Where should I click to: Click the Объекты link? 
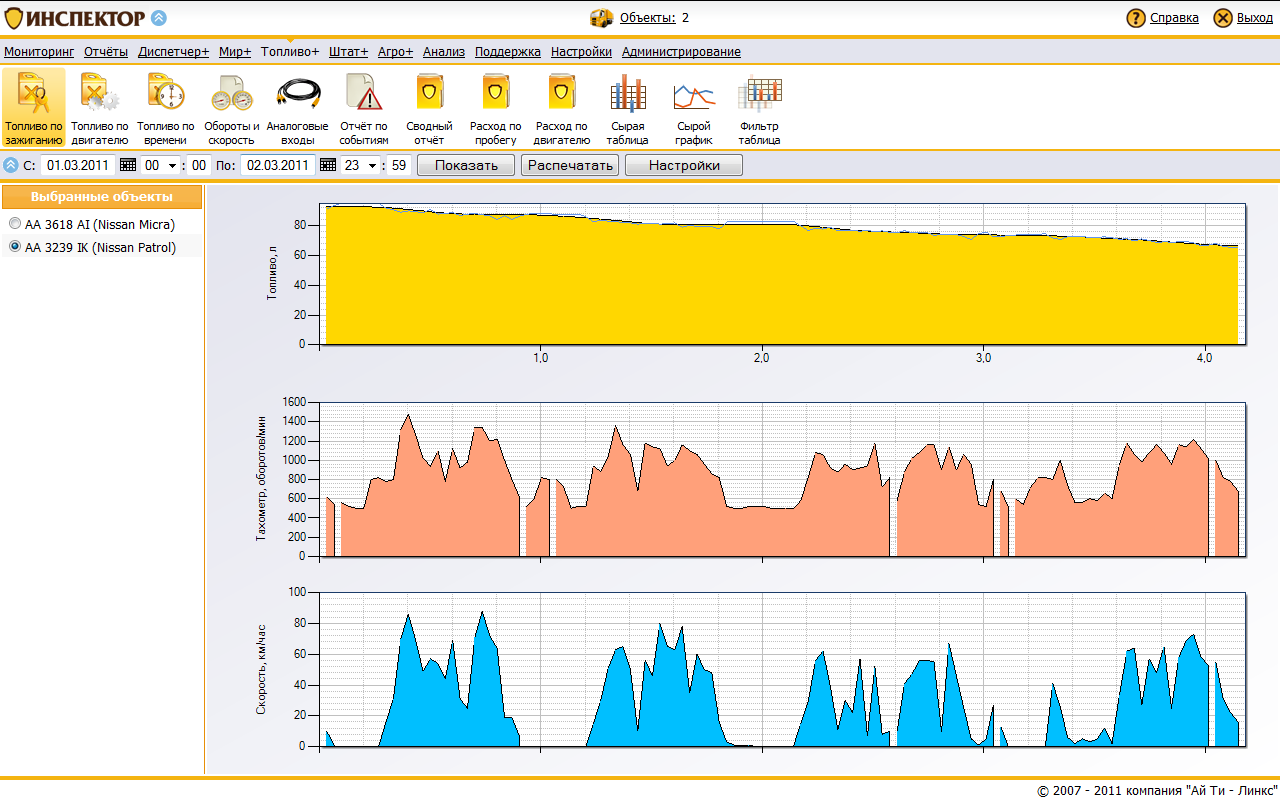648,18
